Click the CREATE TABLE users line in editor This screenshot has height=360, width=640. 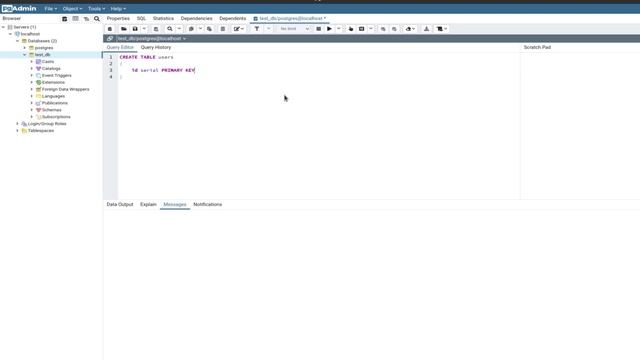coord(147,57)
